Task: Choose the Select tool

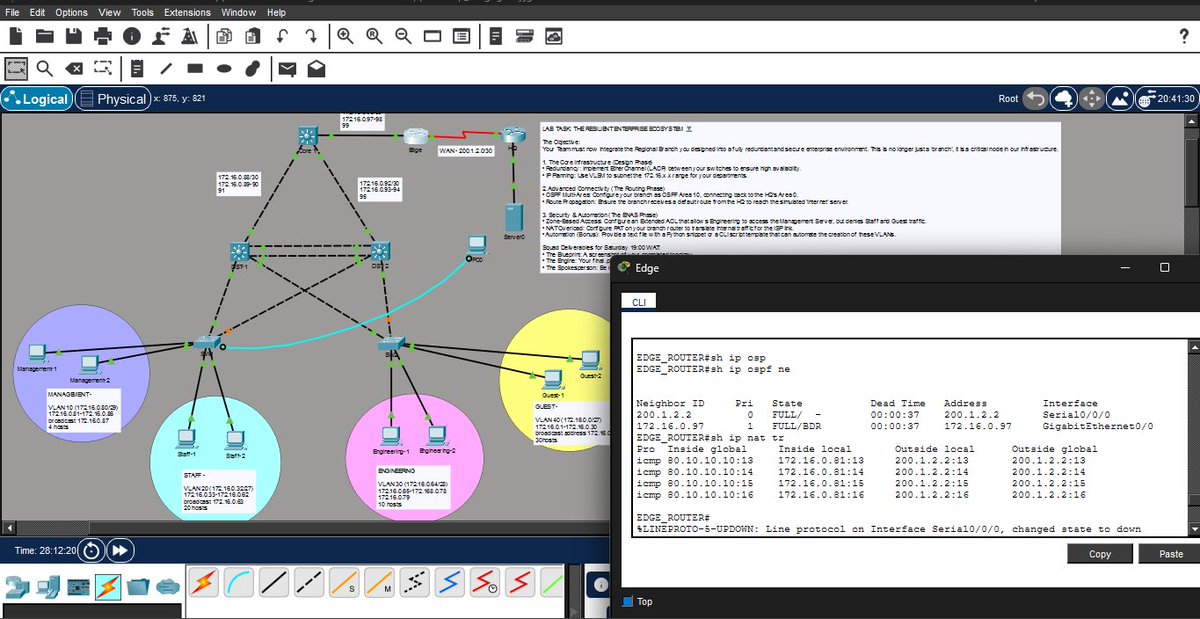Action: [16, 68]
